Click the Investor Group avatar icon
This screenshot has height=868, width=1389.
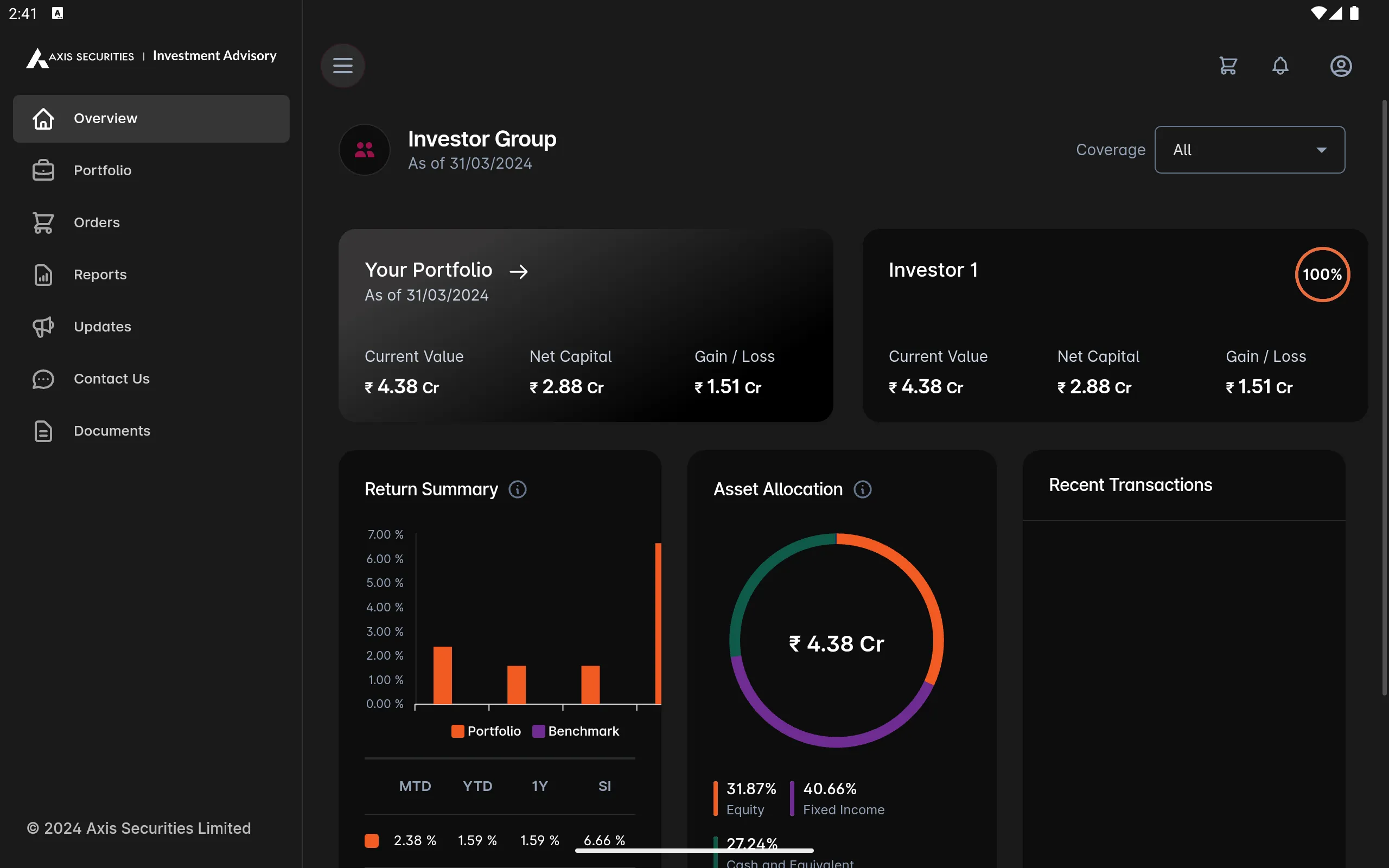point(365,150)
